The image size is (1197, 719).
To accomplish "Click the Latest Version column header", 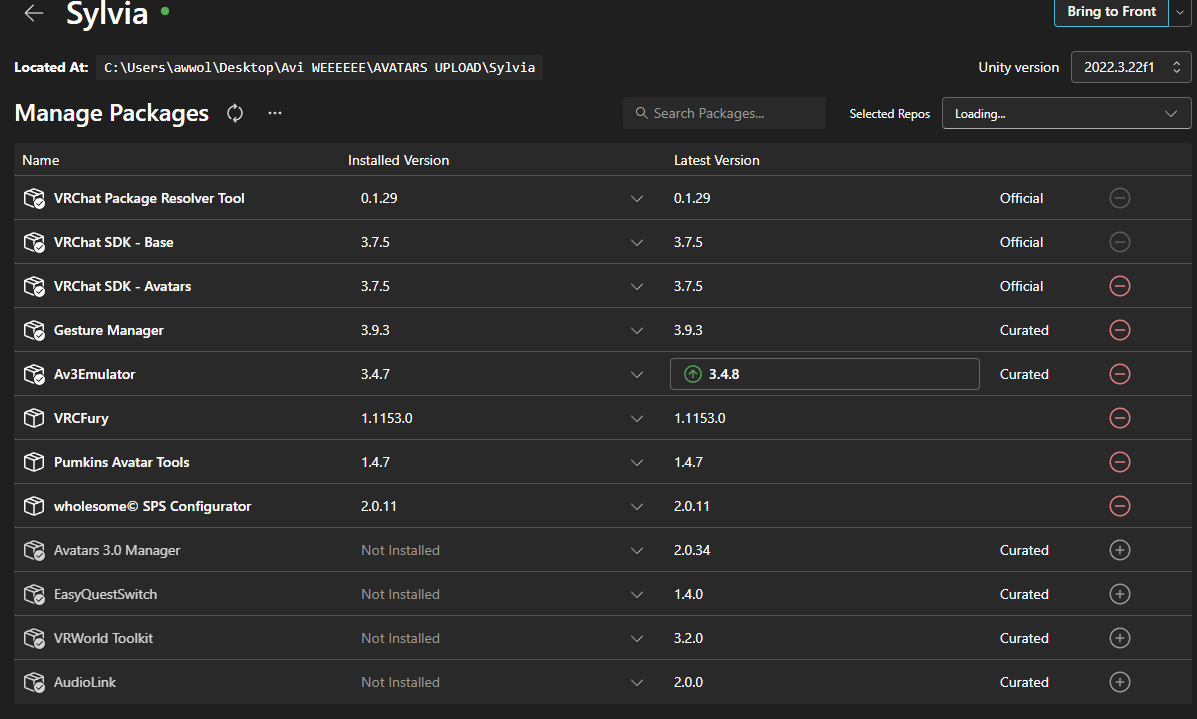I will pos(717,160).
